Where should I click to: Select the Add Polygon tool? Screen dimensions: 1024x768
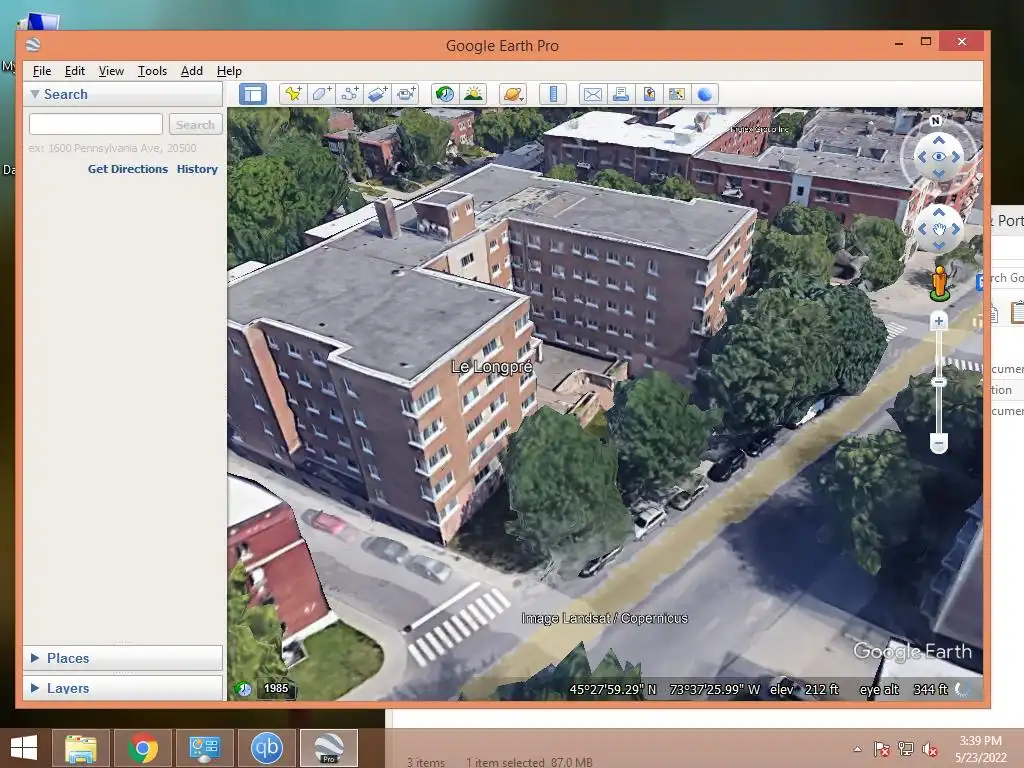pyautogui.click(x=321, y=94)
